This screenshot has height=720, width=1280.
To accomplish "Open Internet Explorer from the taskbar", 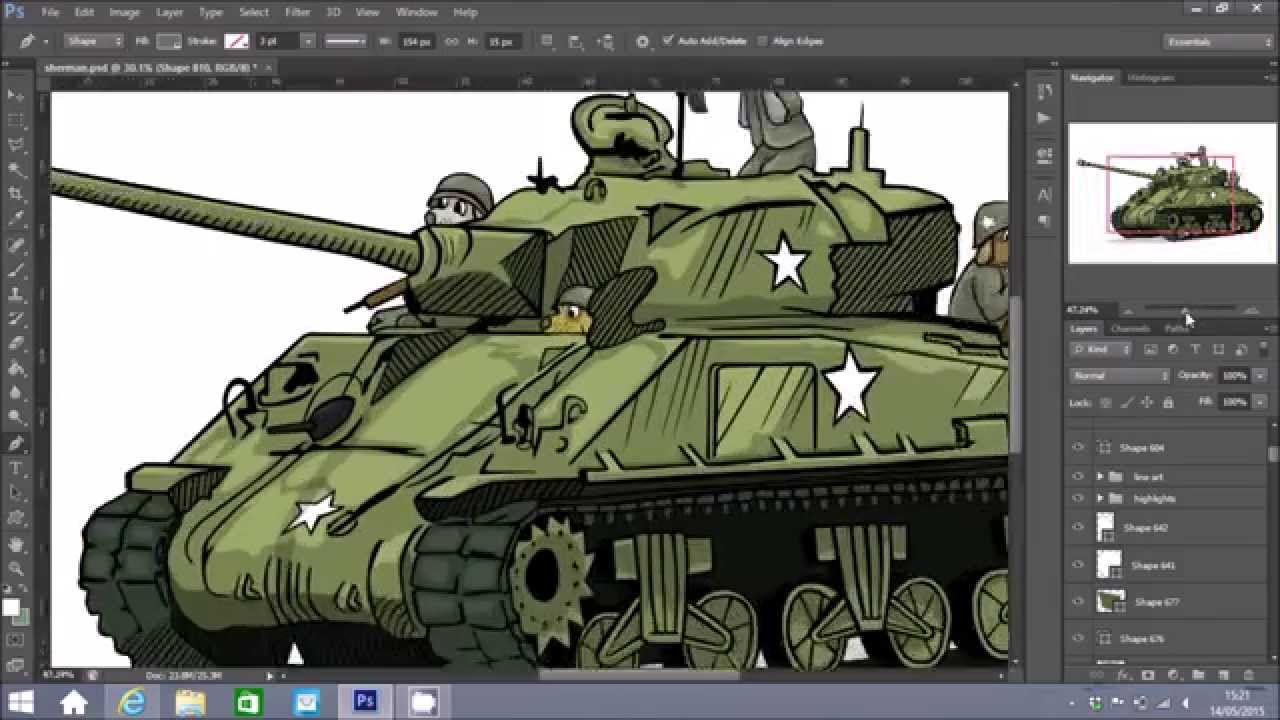I will pyautogui.click(x=131, y=702).
